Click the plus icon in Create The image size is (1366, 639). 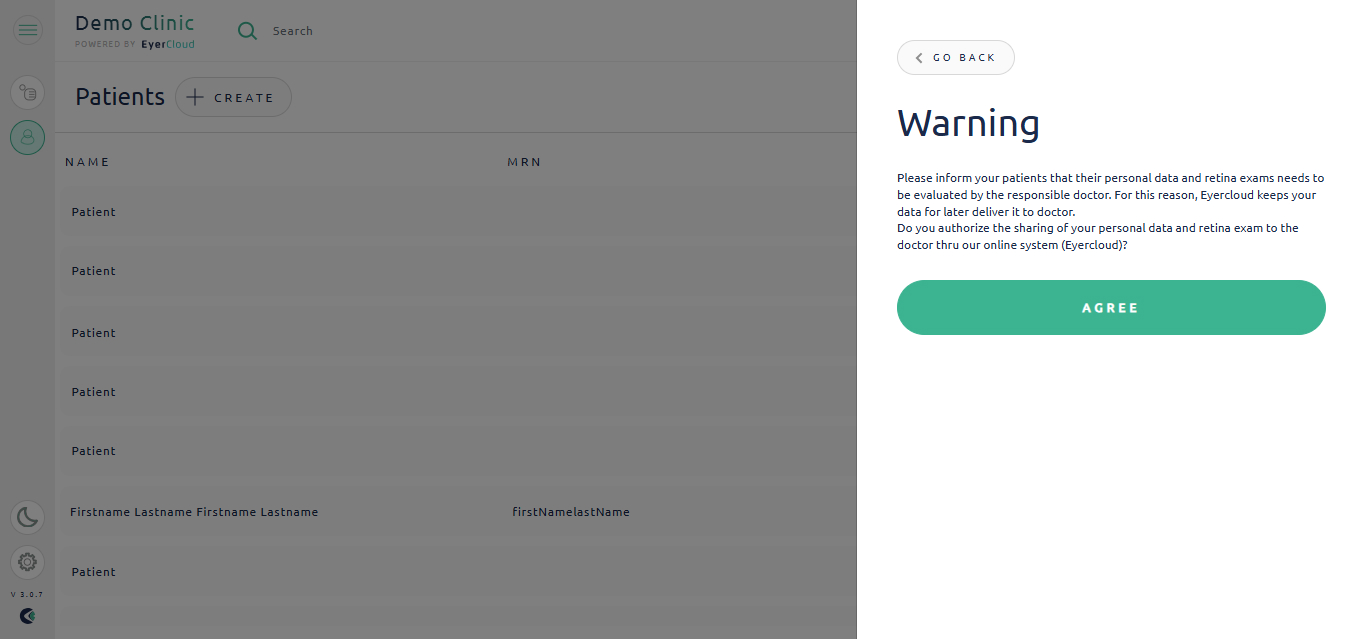[x=196, y=97]
